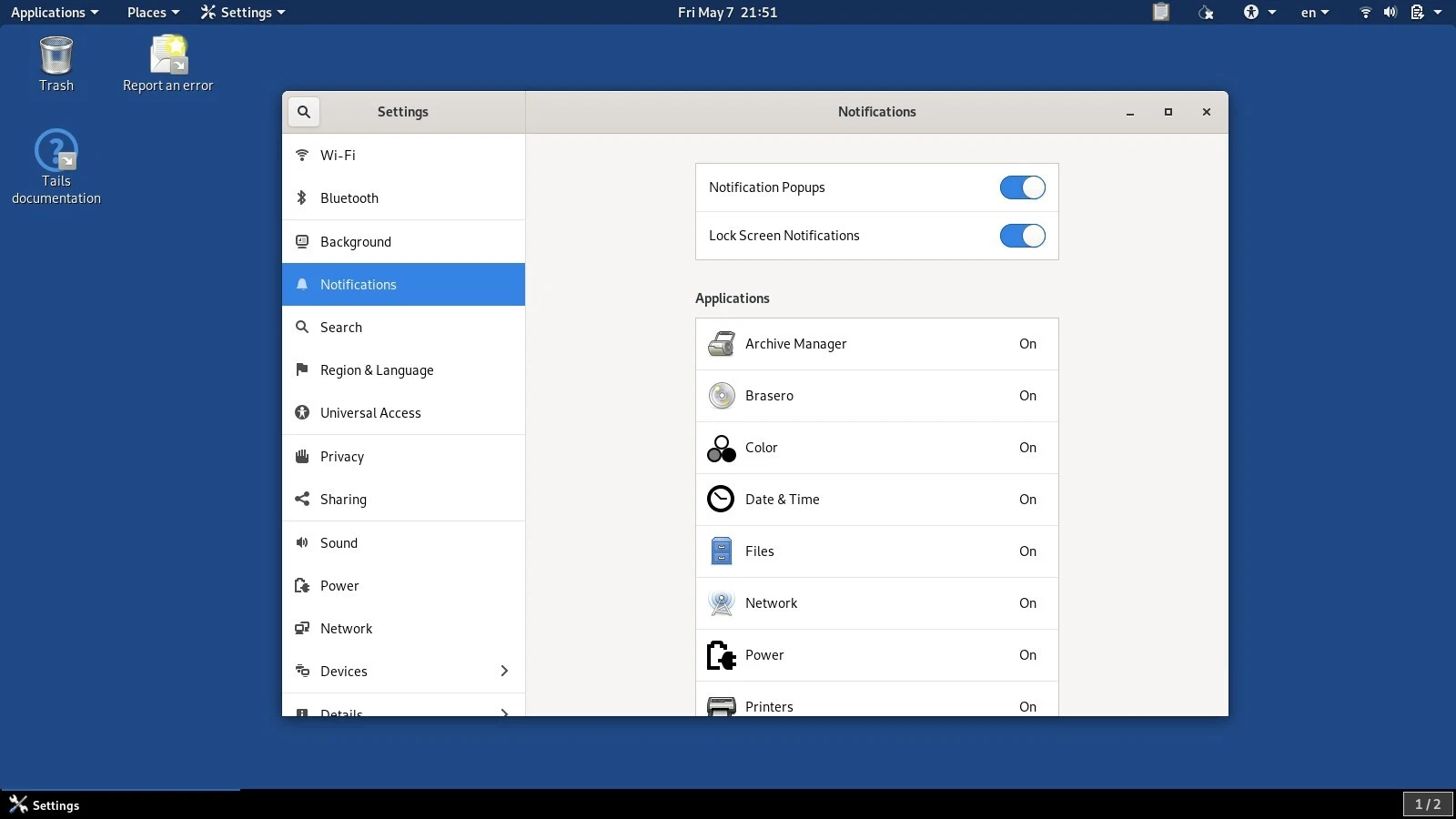The height and width of the screenshot is (819, 1456).
Task: Turn off the Notification Popups switch
Action: 1023,187
